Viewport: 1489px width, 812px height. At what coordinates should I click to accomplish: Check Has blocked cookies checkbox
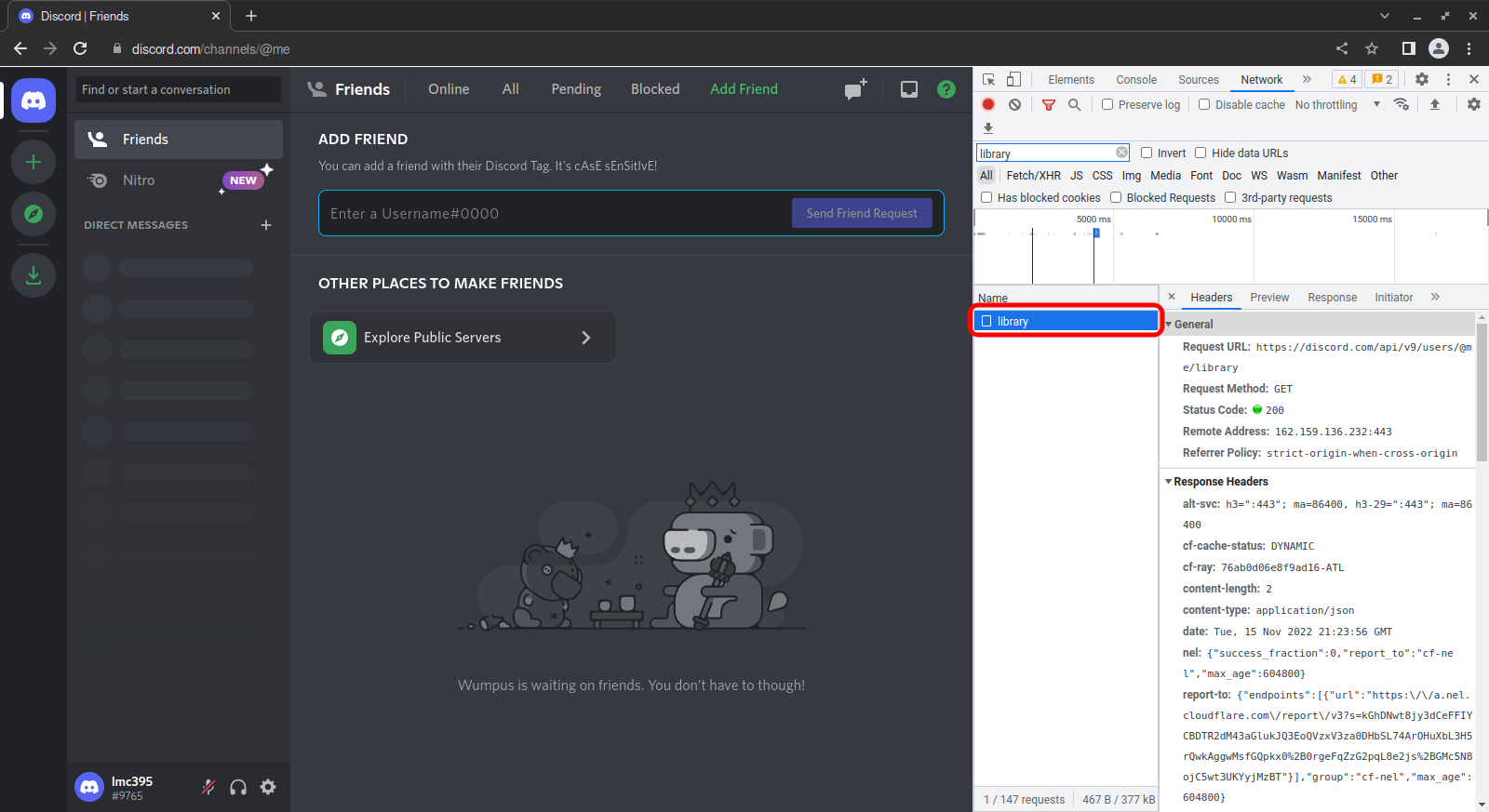coord(986,197)
